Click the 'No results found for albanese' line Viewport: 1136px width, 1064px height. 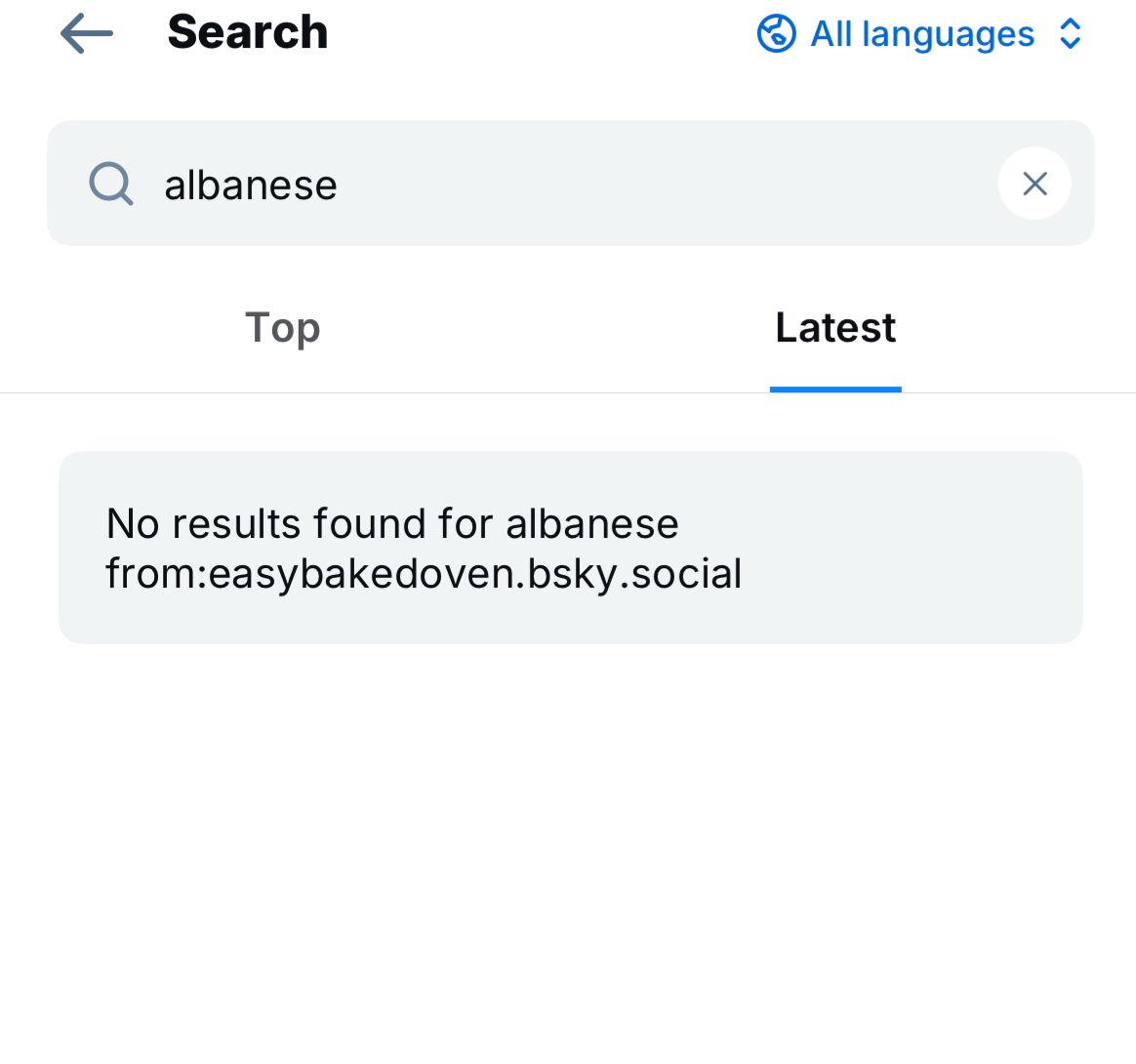[x=392, y=524]
